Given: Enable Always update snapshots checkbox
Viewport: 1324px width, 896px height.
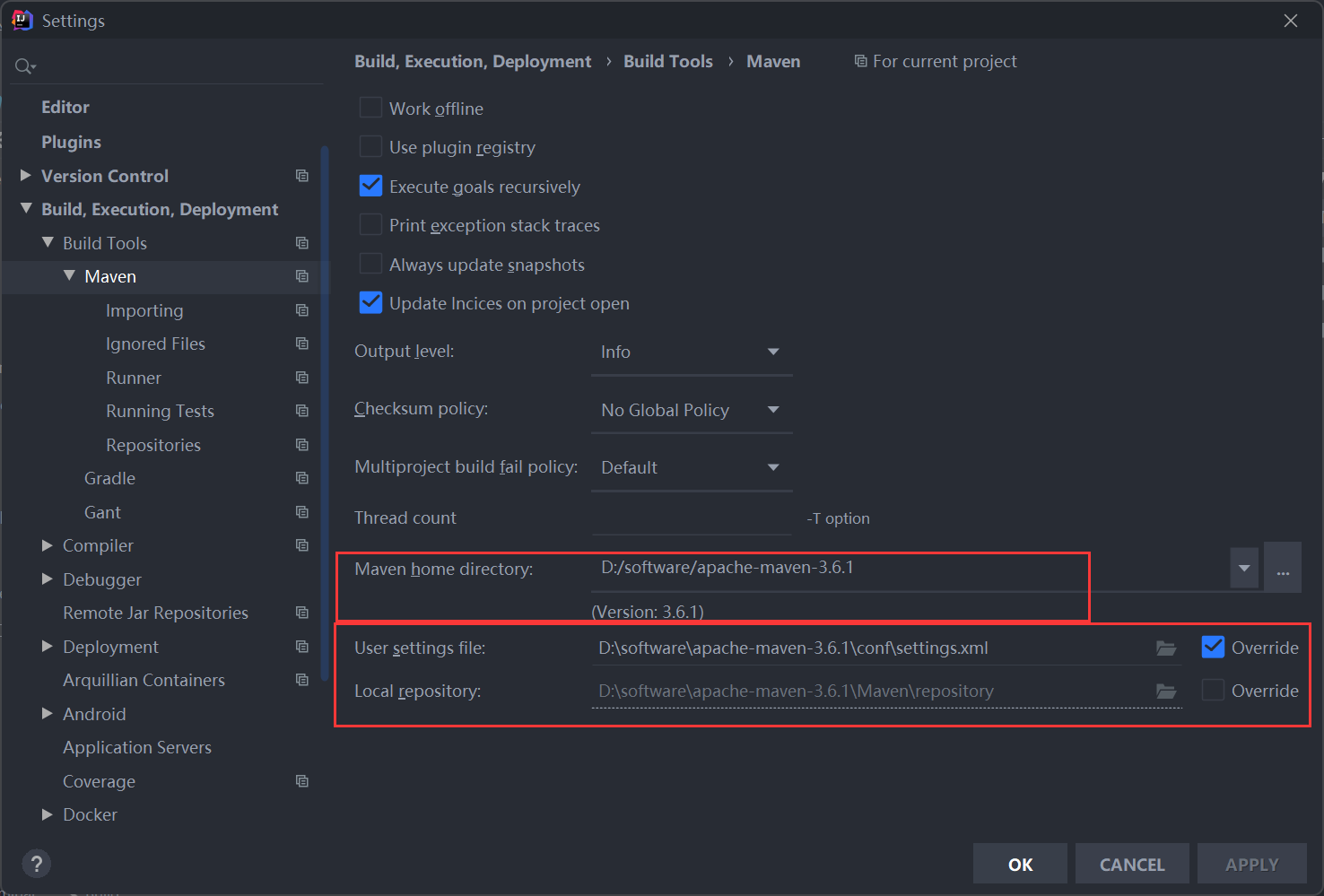Looking at the screenshot, I should [370, 264].
